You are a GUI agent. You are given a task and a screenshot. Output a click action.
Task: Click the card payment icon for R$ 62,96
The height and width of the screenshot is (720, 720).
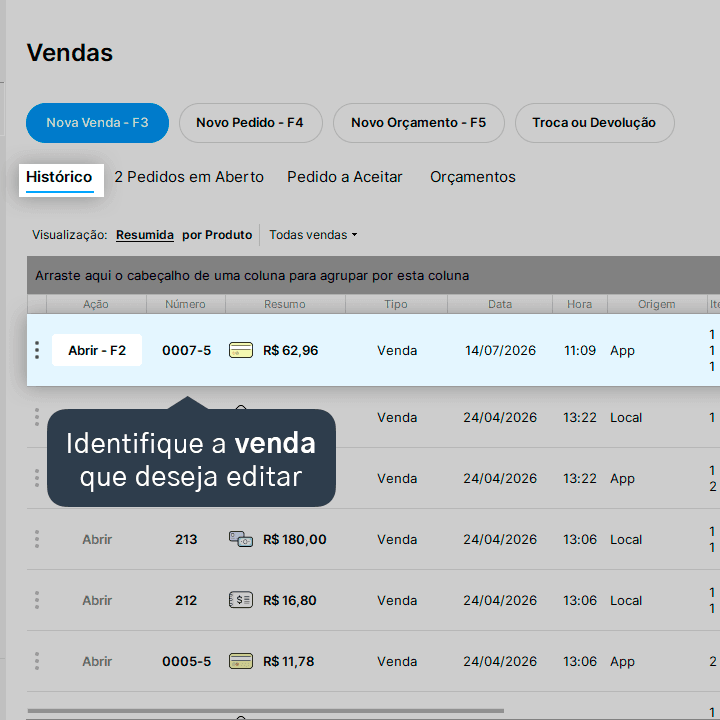pos(241,350)
